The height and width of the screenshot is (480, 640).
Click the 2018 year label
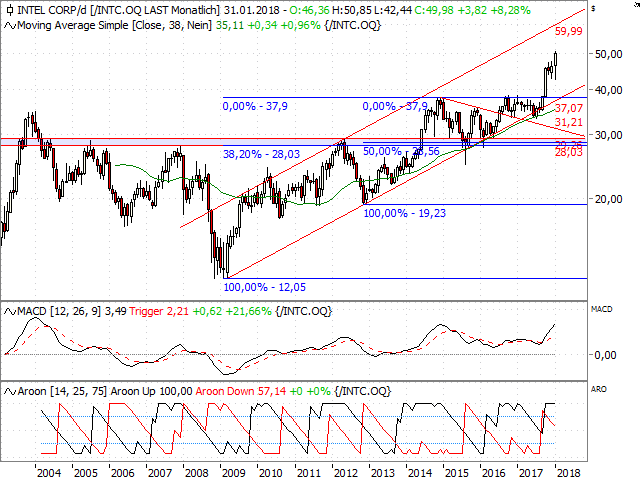point(569,473)
